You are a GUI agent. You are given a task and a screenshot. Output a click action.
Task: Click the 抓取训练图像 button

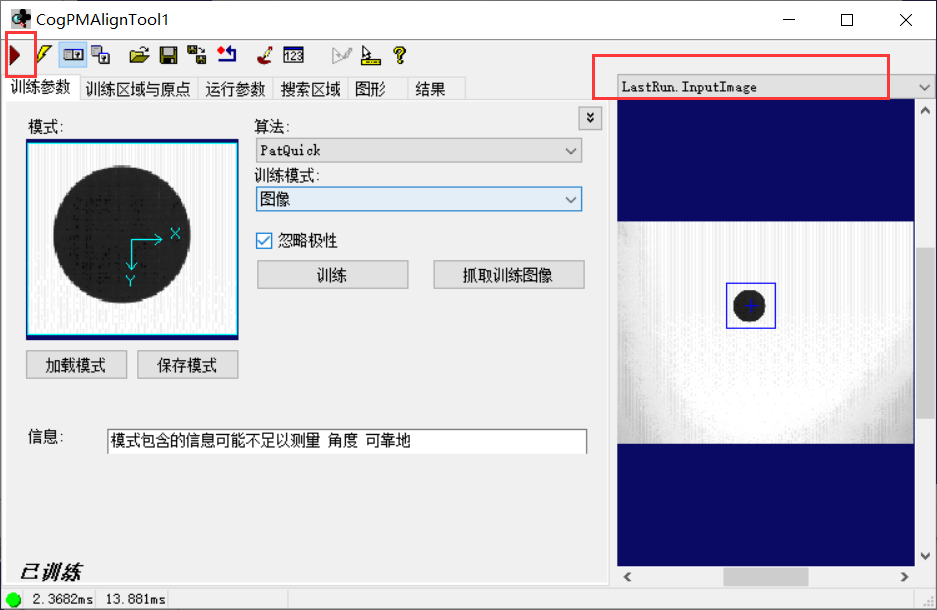(508, 274)
